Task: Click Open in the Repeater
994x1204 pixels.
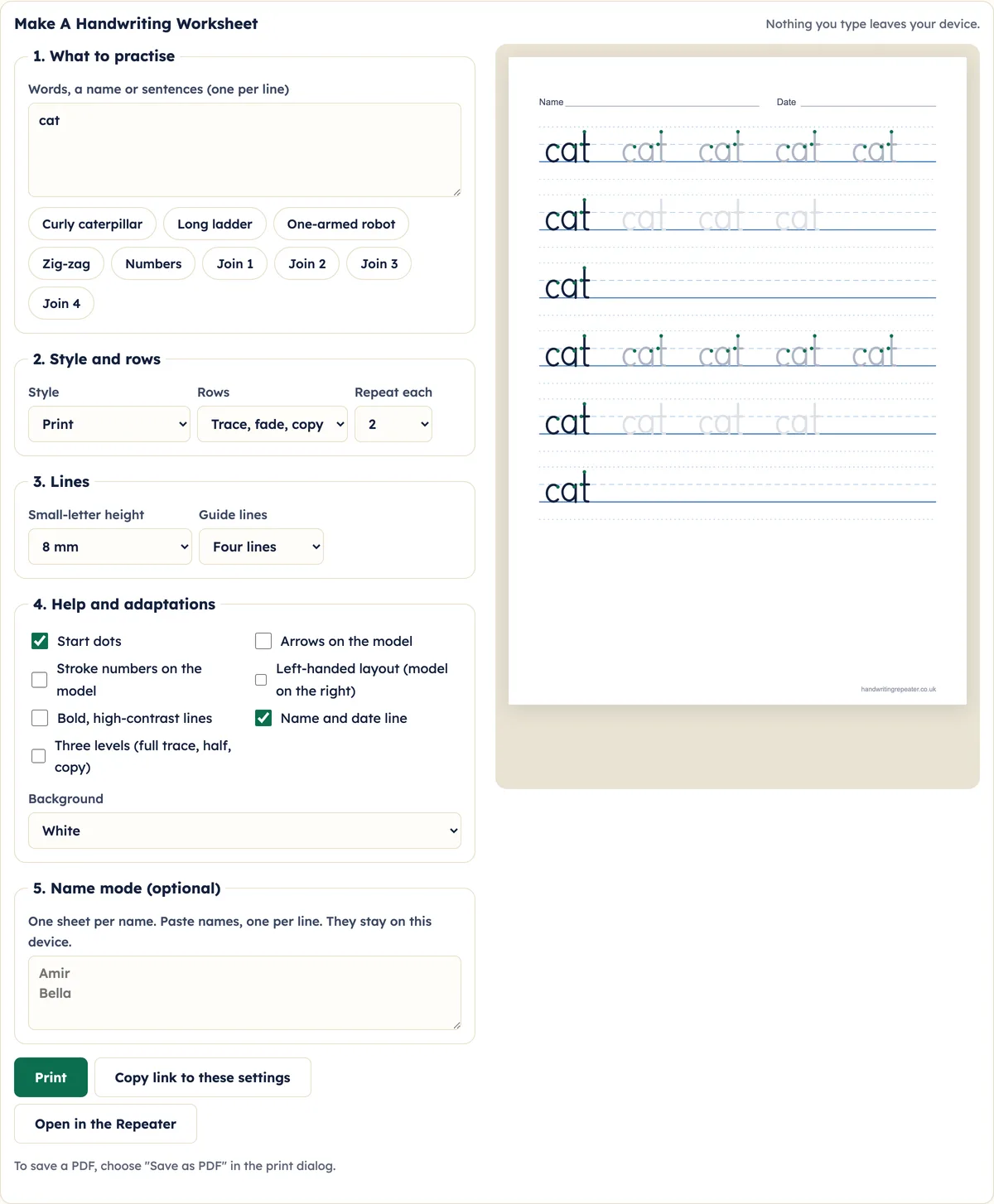Action: pos(105,1124)
